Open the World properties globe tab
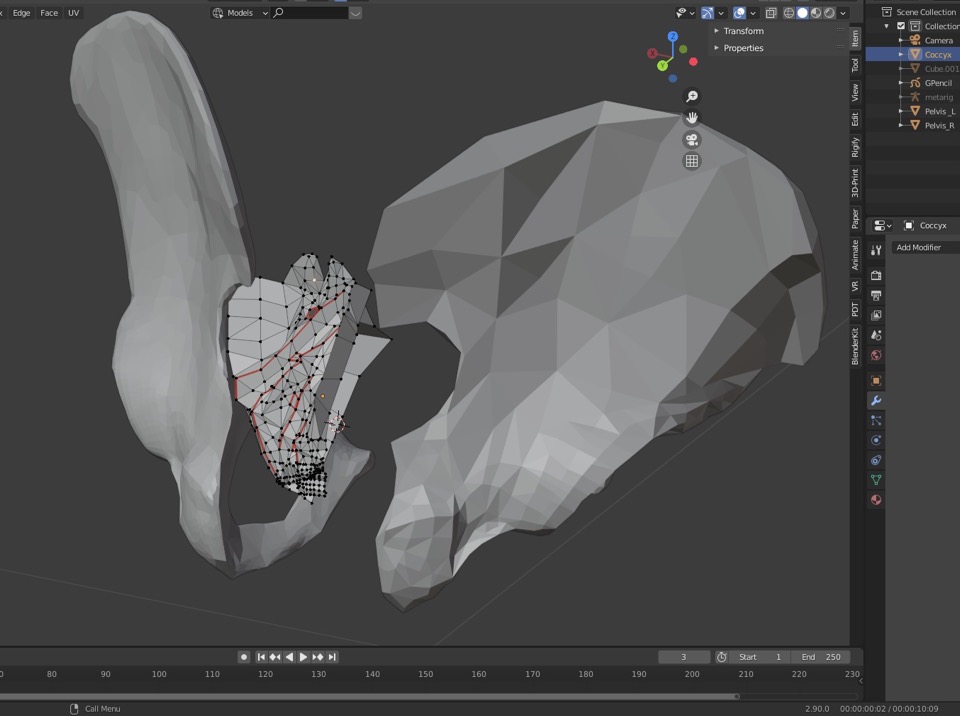960x716 pixels. (876, 355)
